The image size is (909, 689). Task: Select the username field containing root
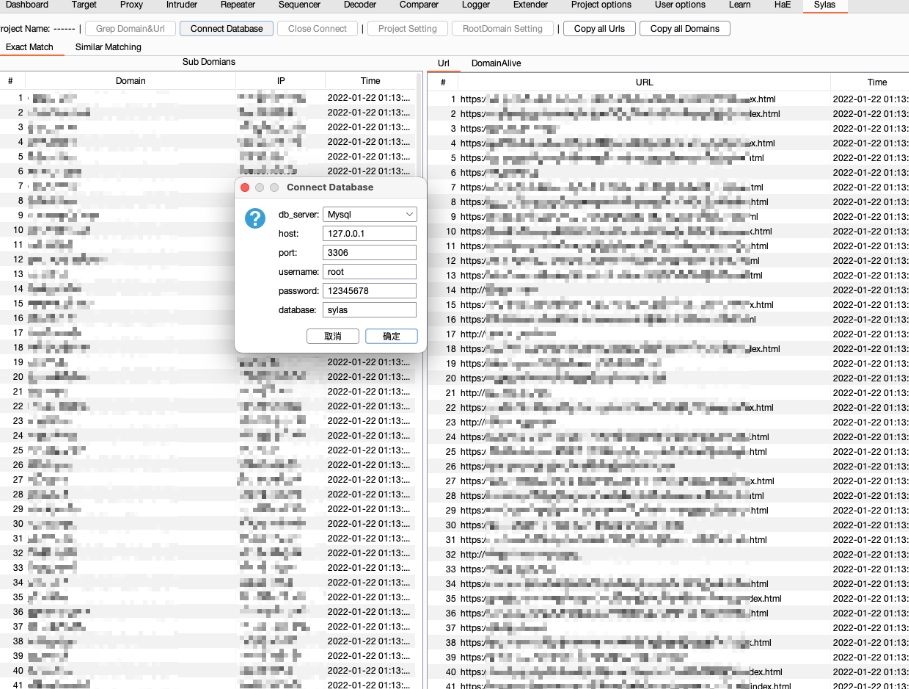pos(369,272)
